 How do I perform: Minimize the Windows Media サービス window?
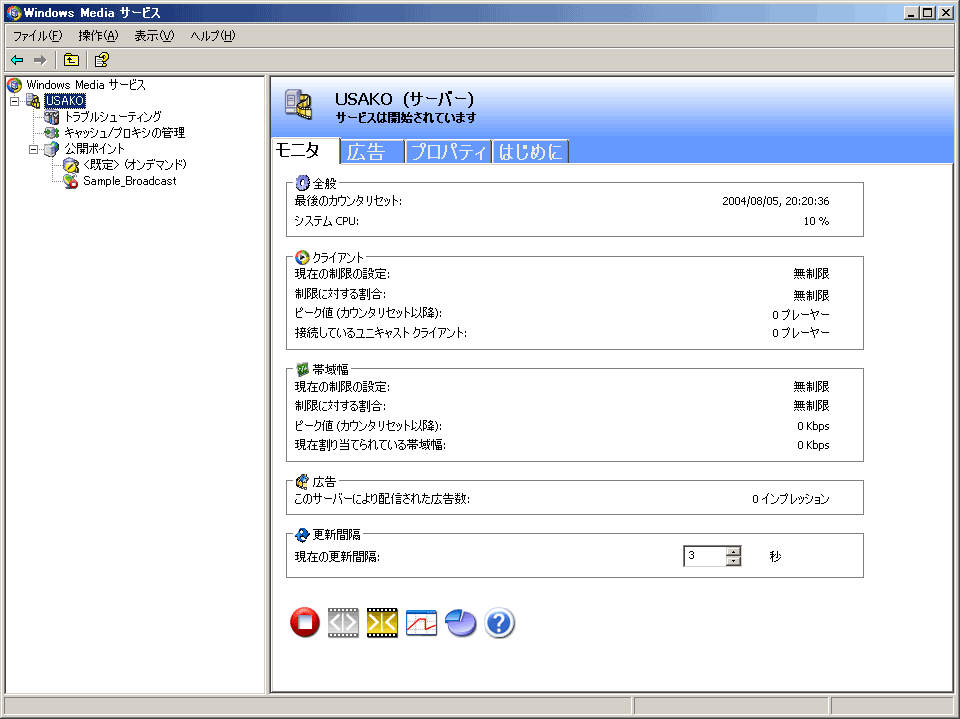(x=912, y=12)
